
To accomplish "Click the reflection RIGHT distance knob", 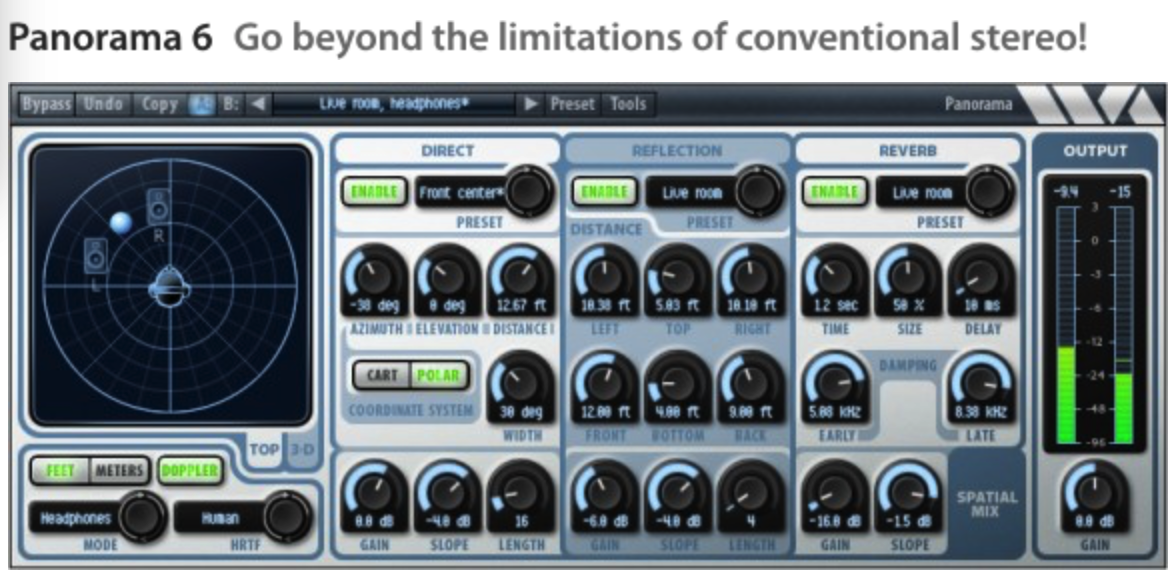I will pyautogui.click(x=752, y=277).
